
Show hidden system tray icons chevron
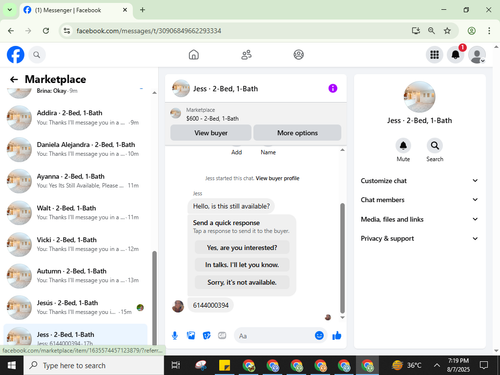[436, 365]
